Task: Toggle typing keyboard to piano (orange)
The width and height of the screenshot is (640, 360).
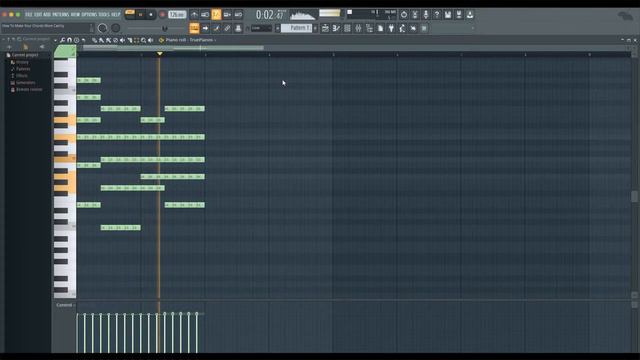Action: point(194,28)
